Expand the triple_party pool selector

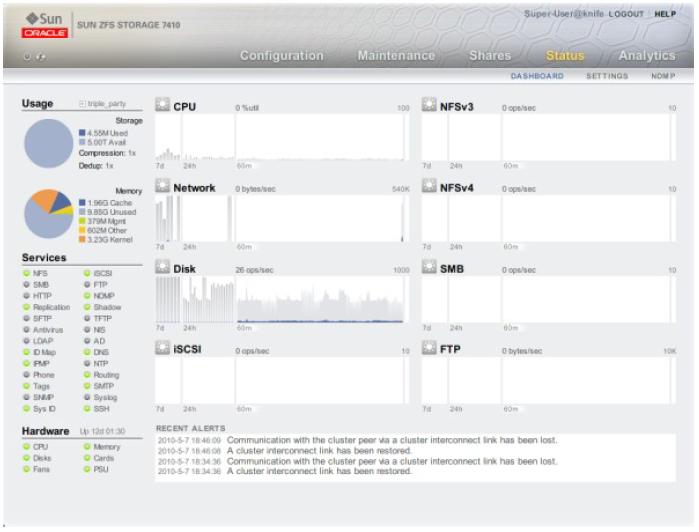click(82, 103)
